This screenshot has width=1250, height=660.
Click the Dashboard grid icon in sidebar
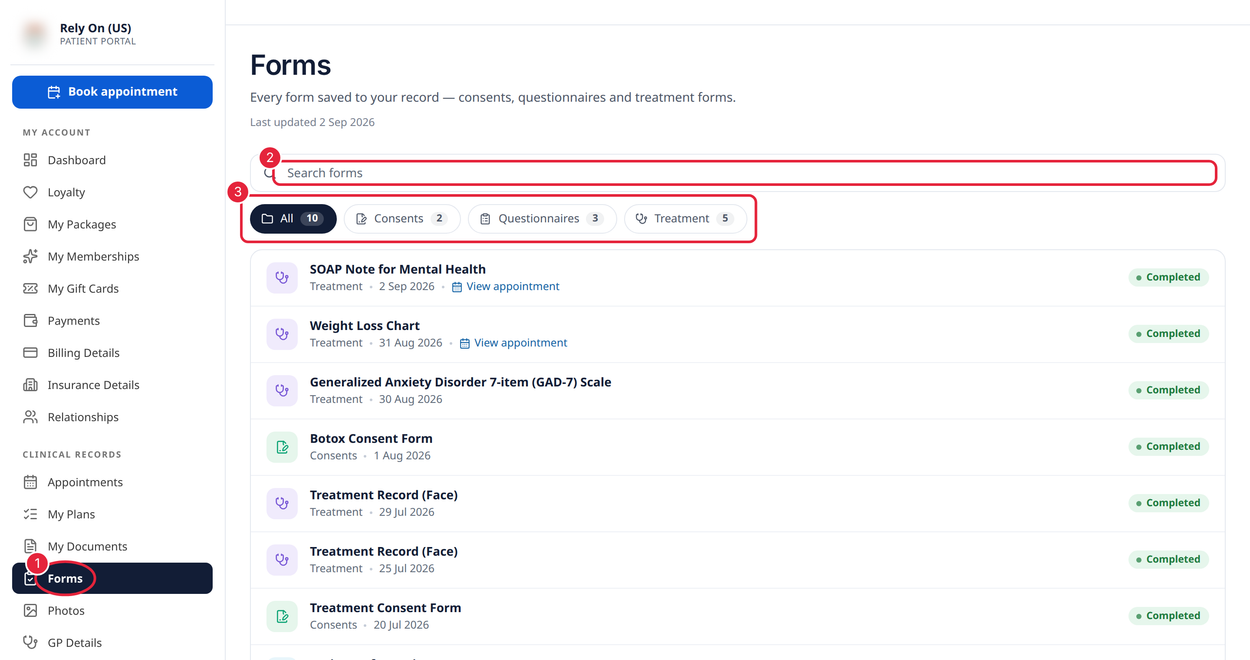(x=30, y=160)
